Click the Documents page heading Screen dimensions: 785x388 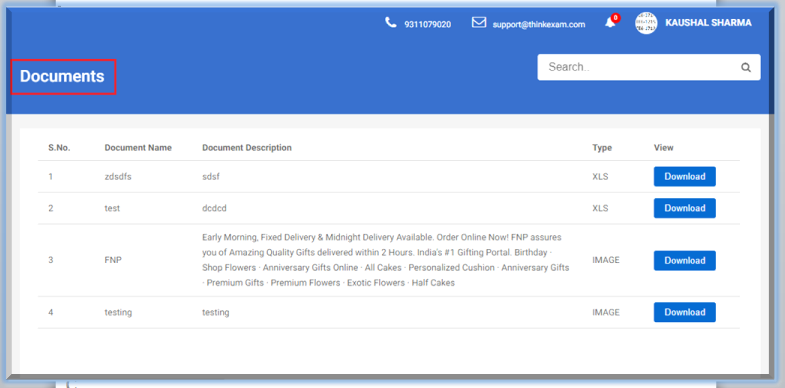click(62, 76)
